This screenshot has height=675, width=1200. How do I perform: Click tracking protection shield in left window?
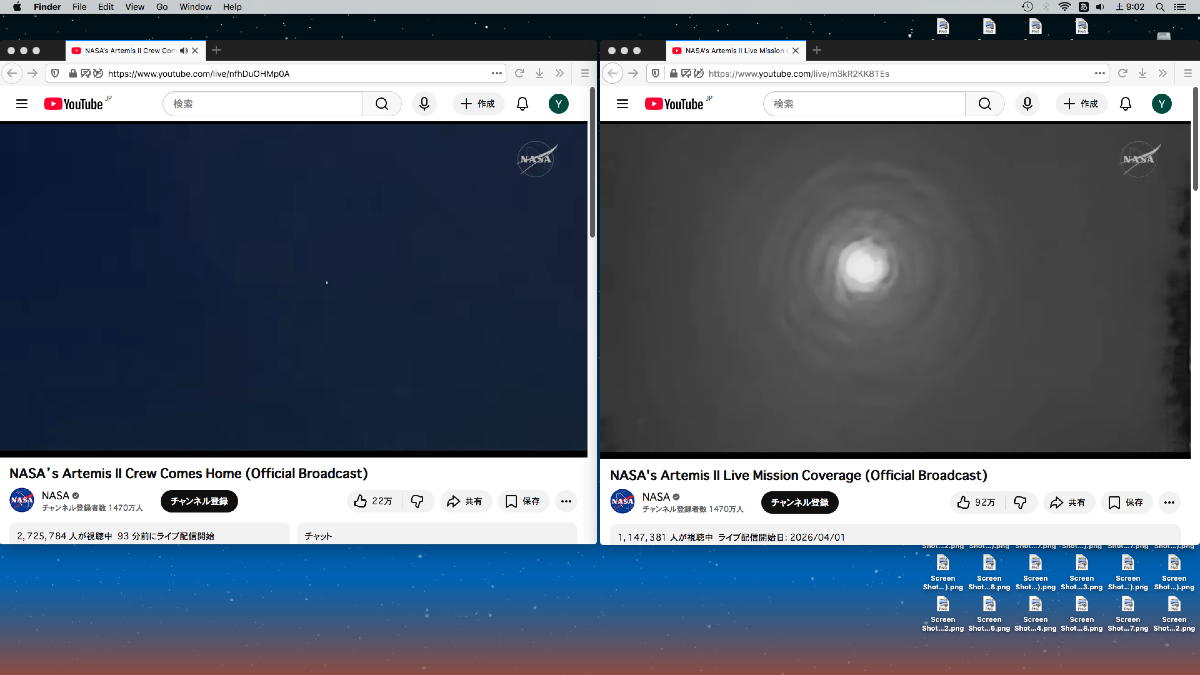pyautogui.click(x=54, y=73)
